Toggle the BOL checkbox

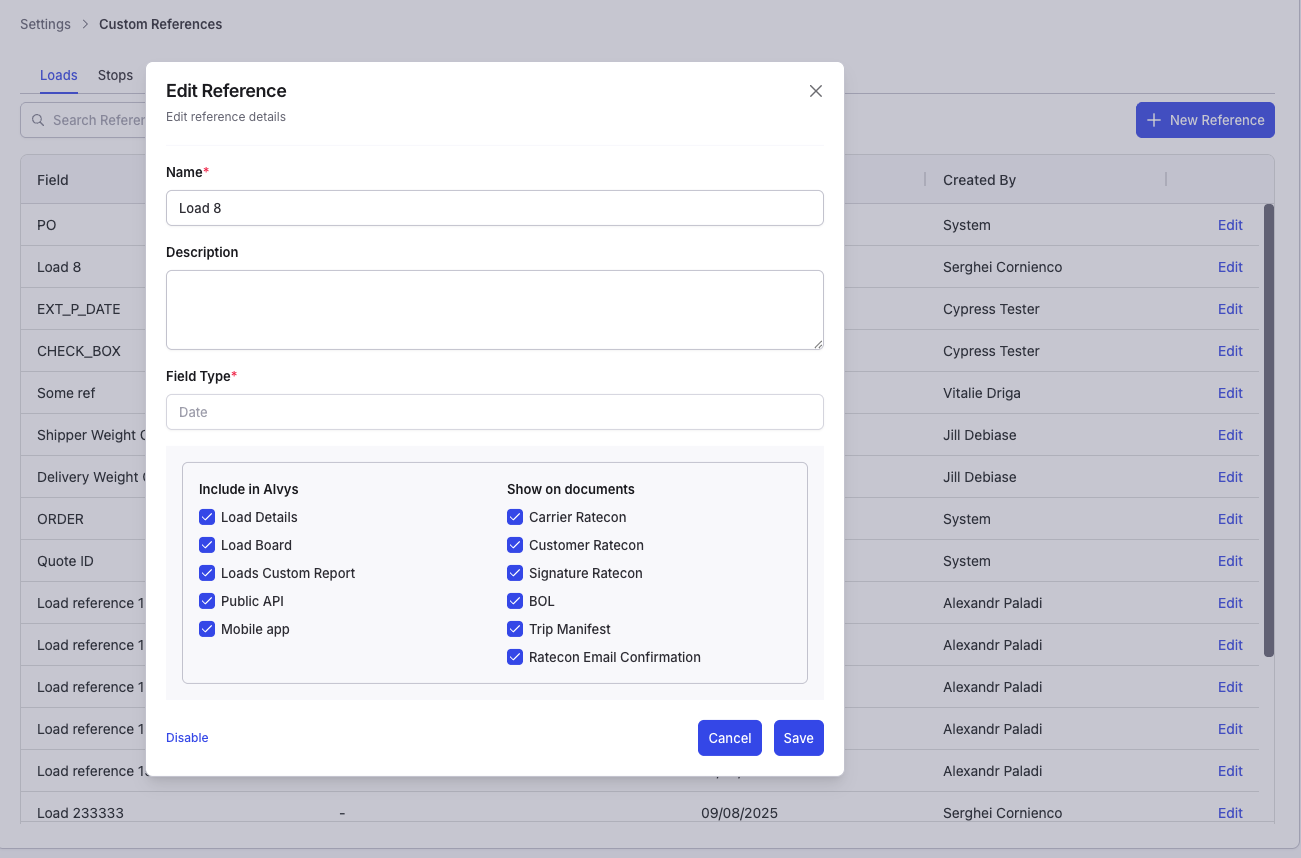click(515, 601)
